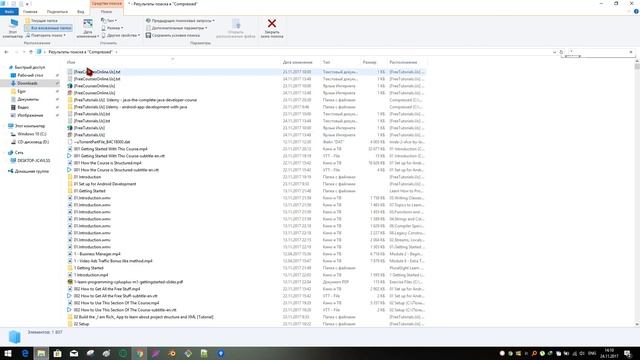This screenshot has width=640, height=360.
Task: Open Изображения in navigation pane
Action: (x=30, y=116)
